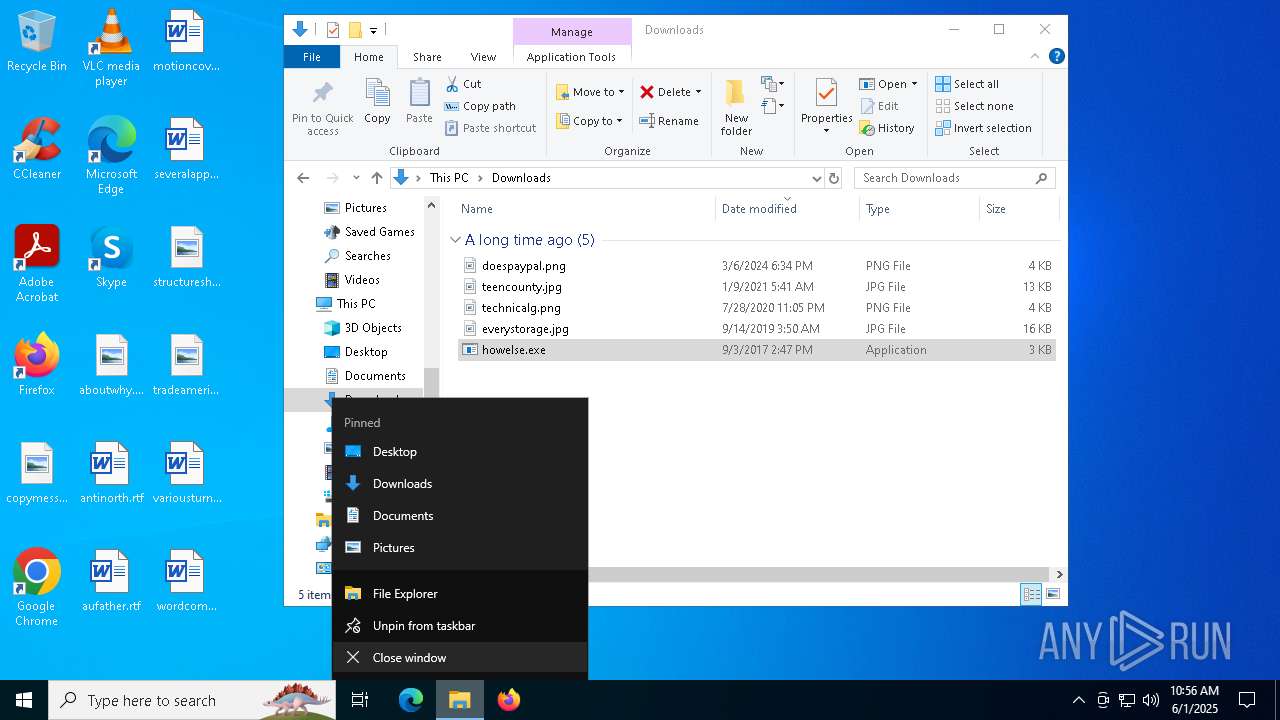
Task: Click the taskbar search box
Action: pos(194,700)
